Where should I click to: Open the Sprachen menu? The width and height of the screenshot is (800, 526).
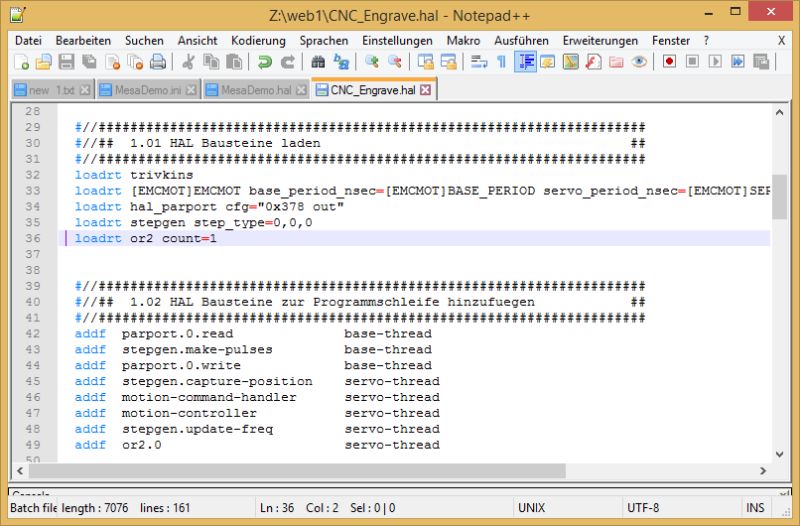tap(324, 41)
